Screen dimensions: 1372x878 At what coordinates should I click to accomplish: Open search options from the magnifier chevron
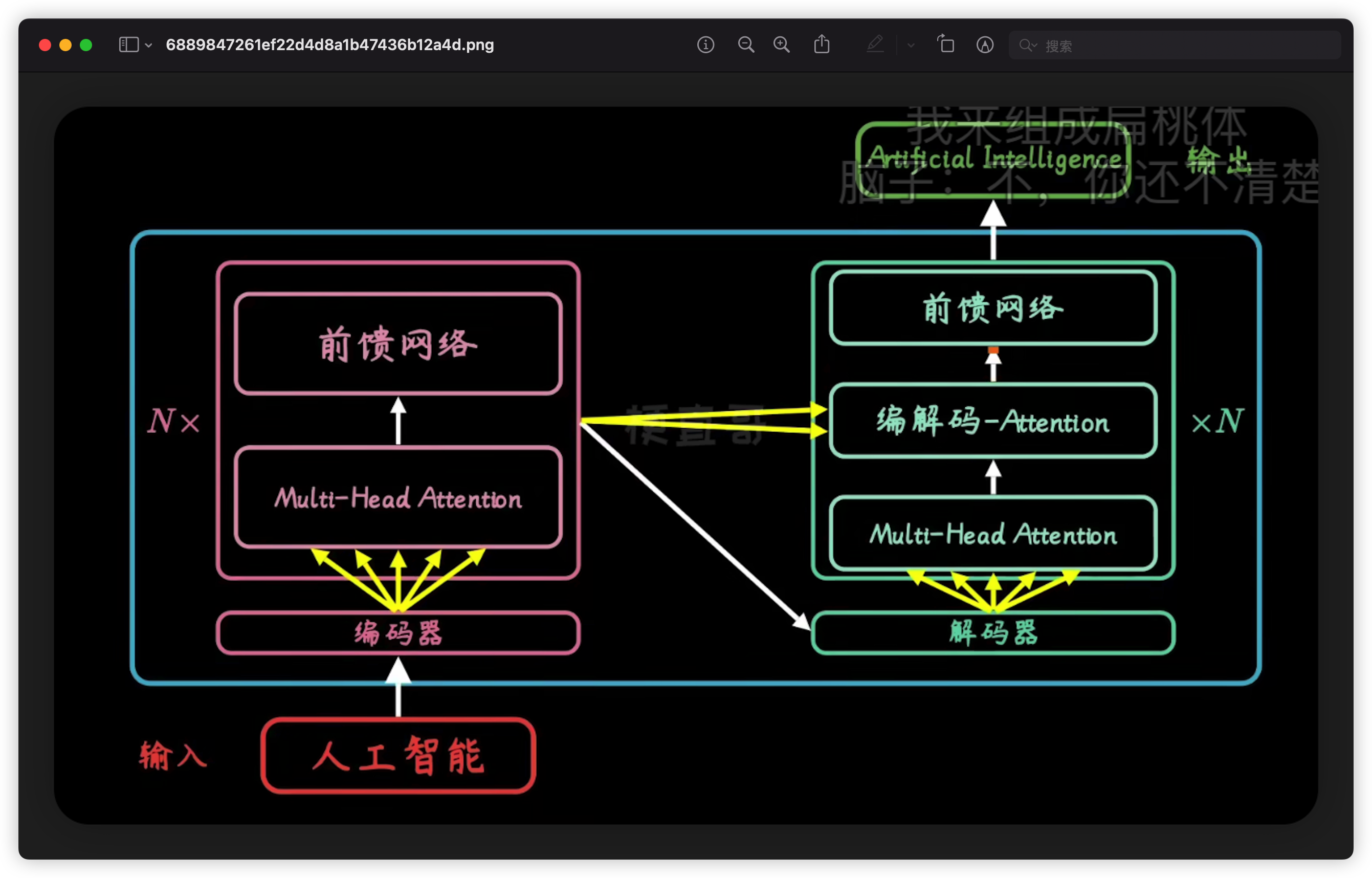(1028, 45)
